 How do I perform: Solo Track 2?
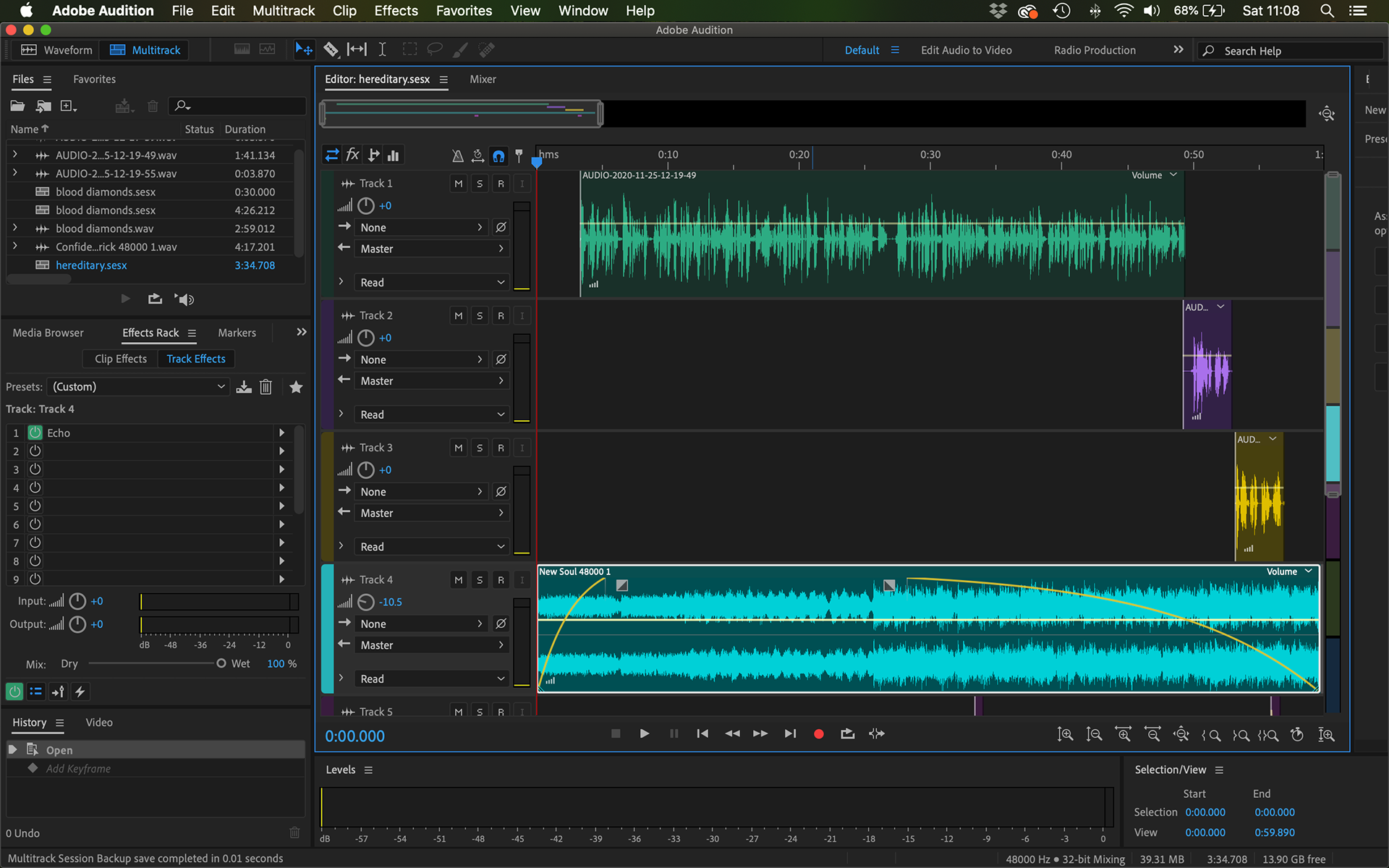coord(480,316)
